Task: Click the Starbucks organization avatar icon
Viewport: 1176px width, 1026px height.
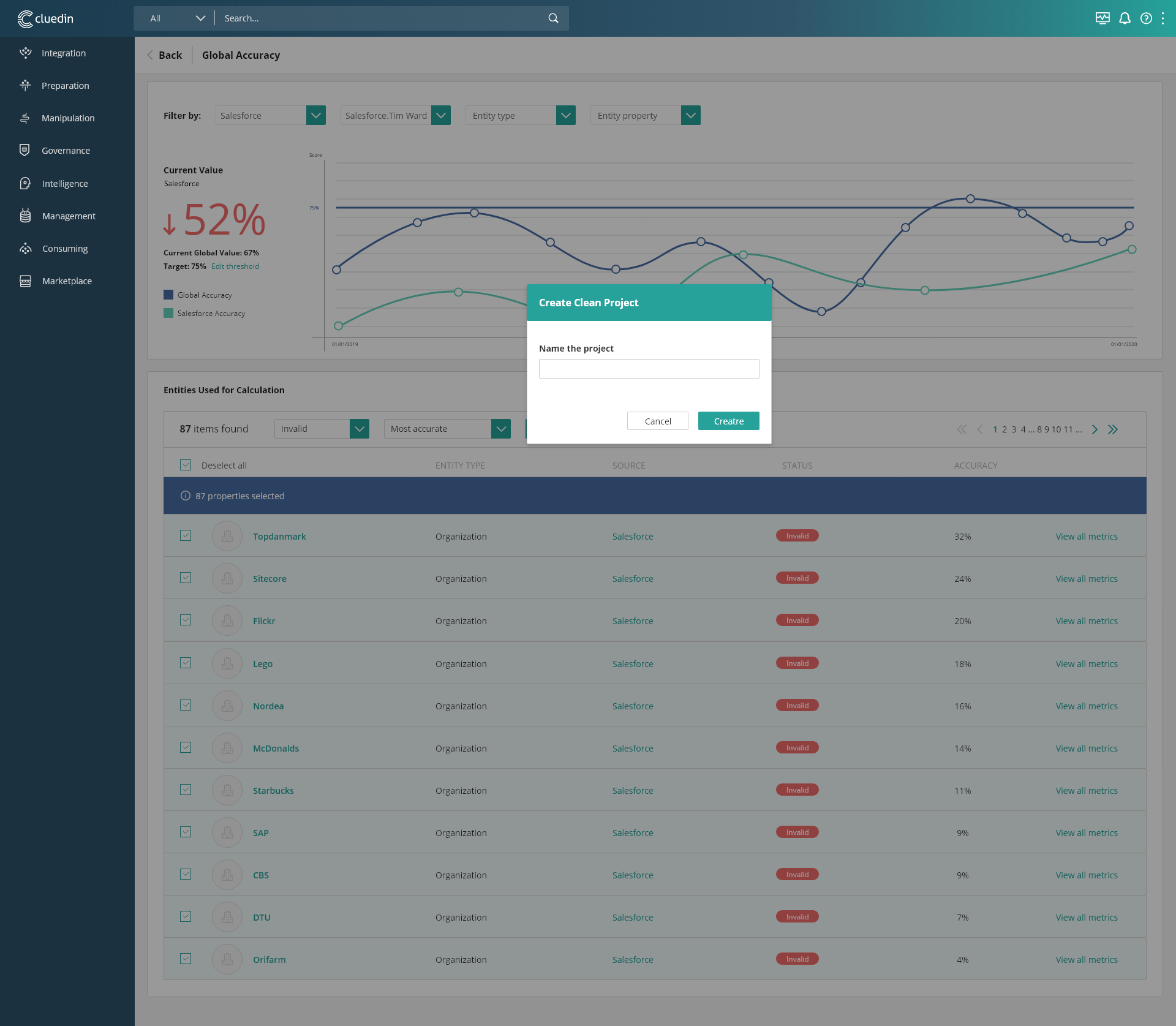Action: 227,790
